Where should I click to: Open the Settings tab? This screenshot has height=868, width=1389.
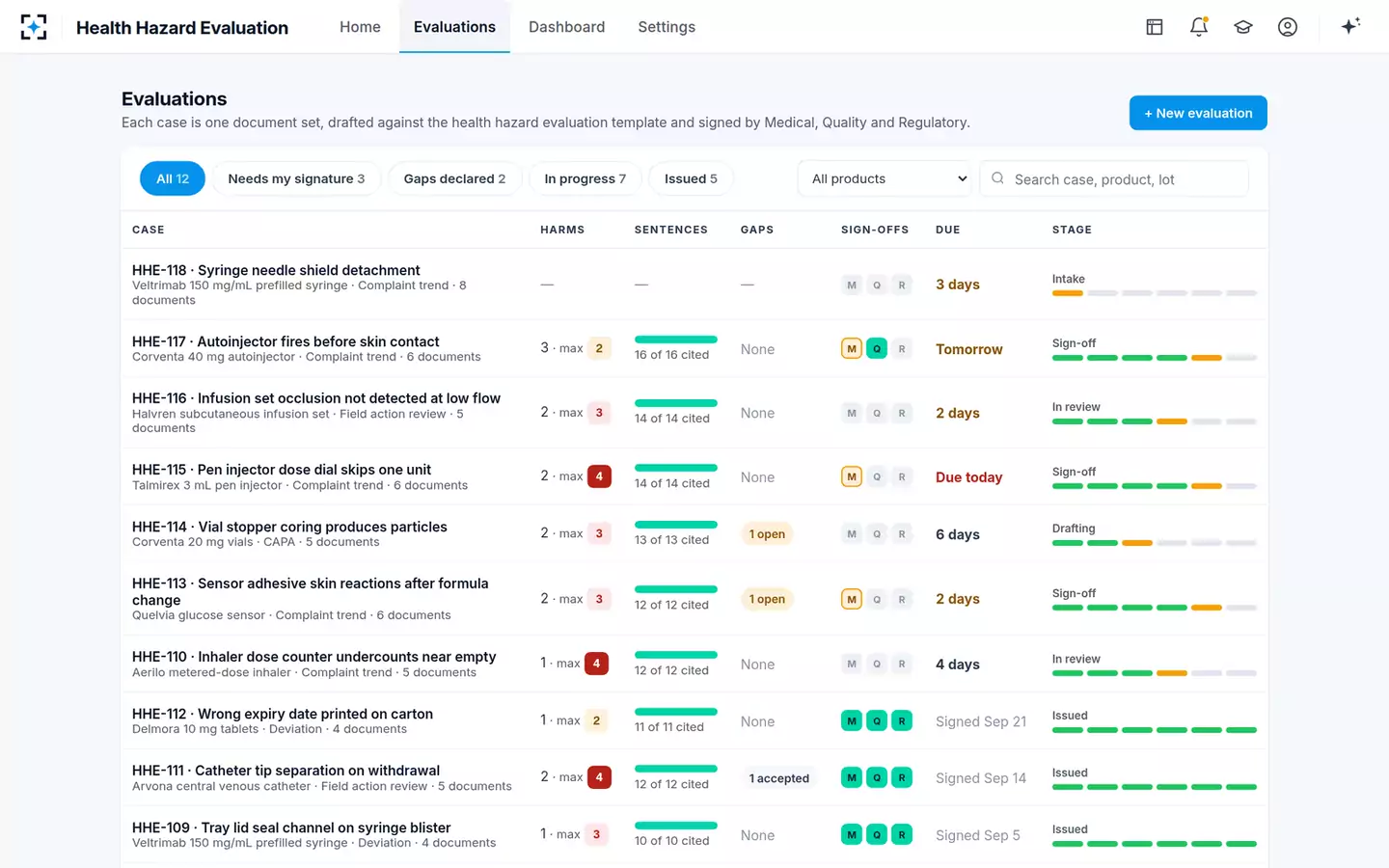[x=667, y=27]
